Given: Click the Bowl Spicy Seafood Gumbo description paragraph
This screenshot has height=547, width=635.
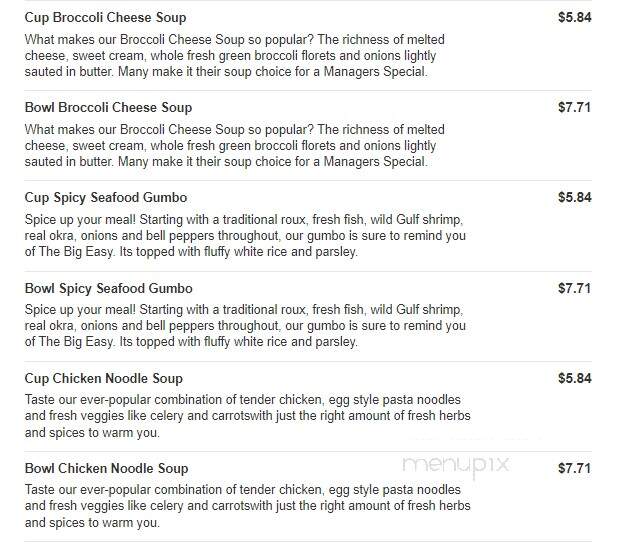Looking at the screenshot, I should [x=245, y=326].
